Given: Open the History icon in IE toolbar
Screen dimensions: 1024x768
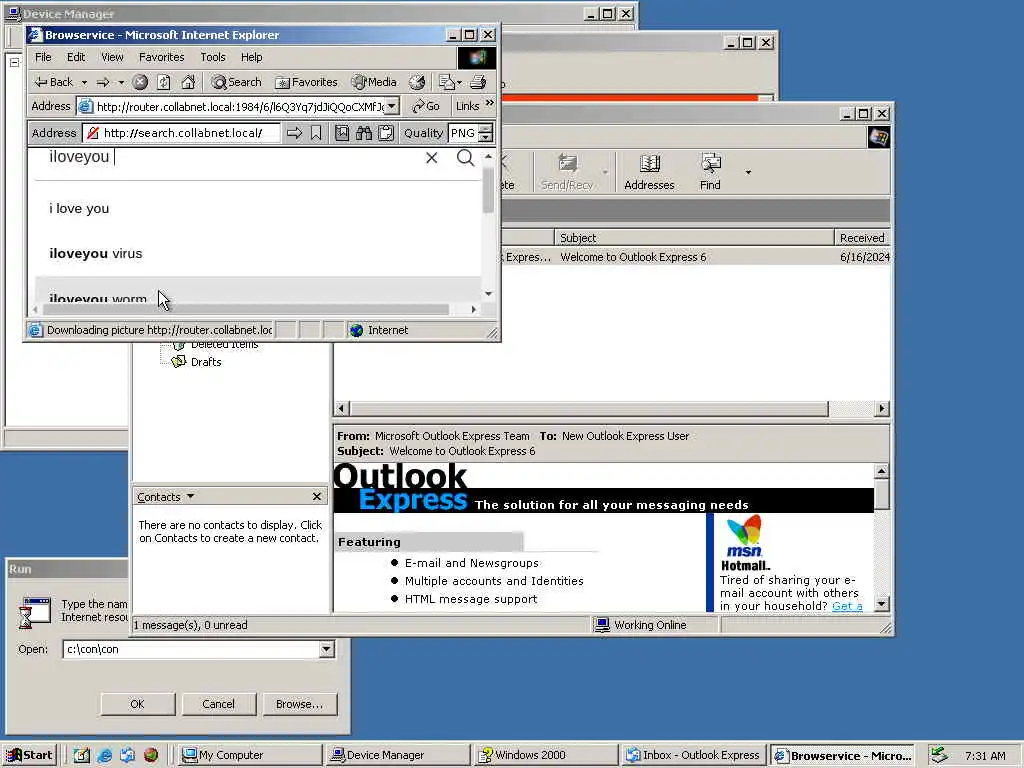Looking at the screenshot, I should coord(417,82).
